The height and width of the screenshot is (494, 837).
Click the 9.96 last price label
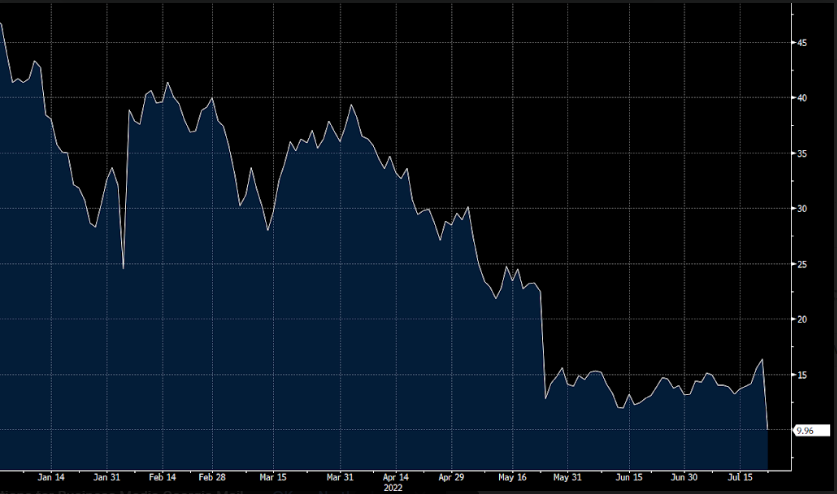[x=806, y=430]
